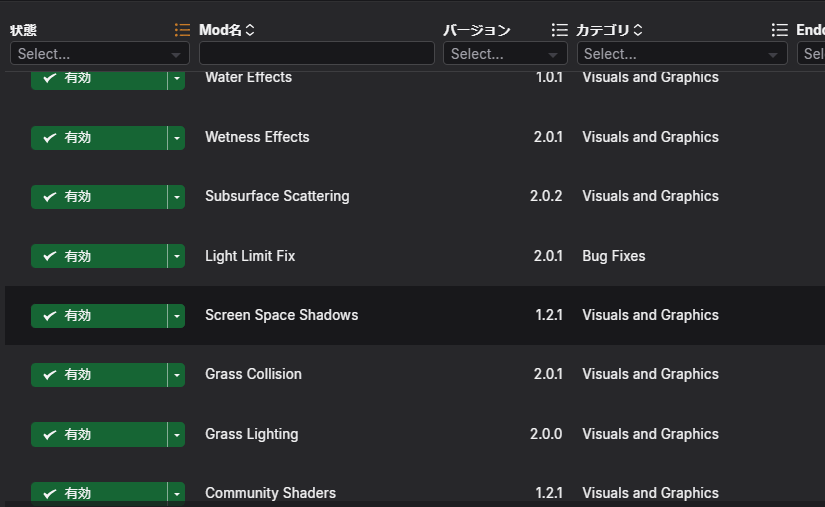Click the checkmark icon on Grass Lighting row

coord(50,434)
